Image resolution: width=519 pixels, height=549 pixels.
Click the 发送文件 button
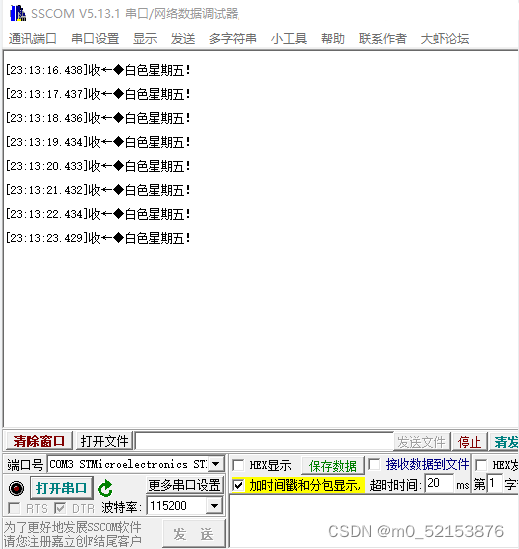(x=421, y=442)
